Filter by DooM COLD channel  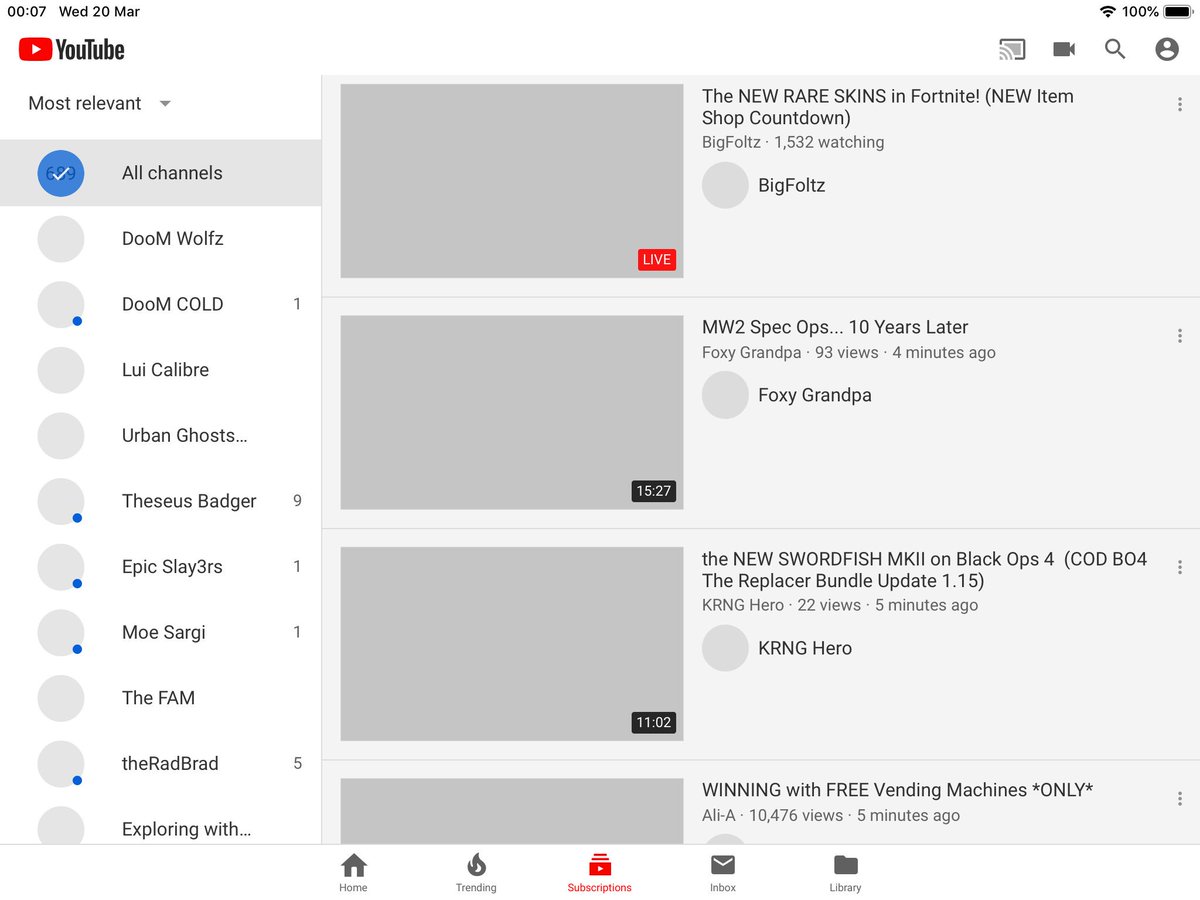tap(160, 304)
